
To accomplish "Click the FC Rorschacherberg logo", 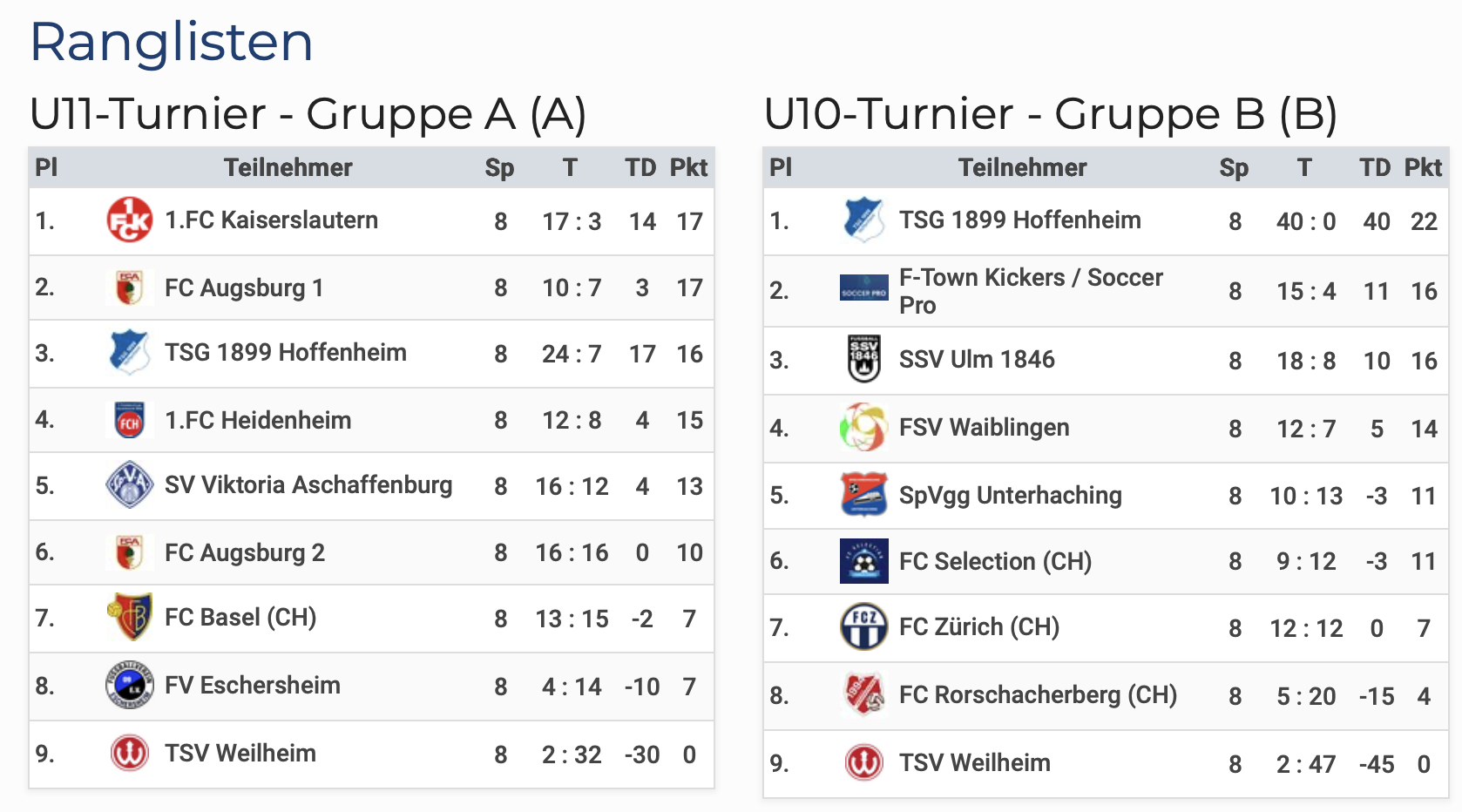I will click(863, 695).
